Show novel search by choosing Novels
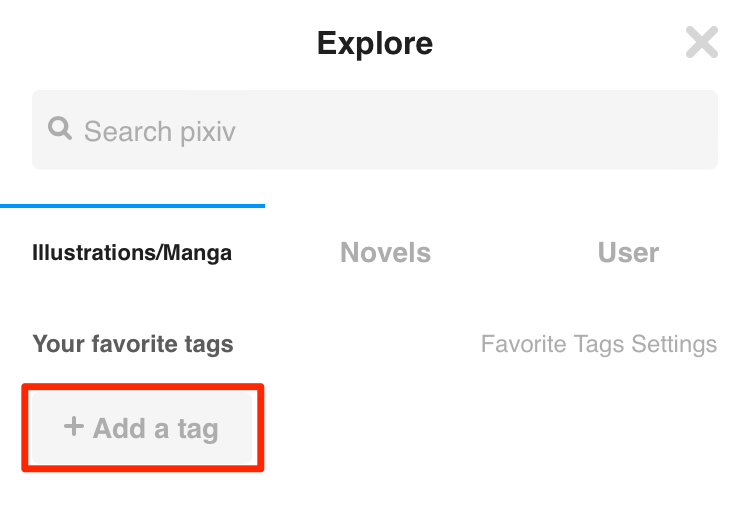 [x=386, y=252]
